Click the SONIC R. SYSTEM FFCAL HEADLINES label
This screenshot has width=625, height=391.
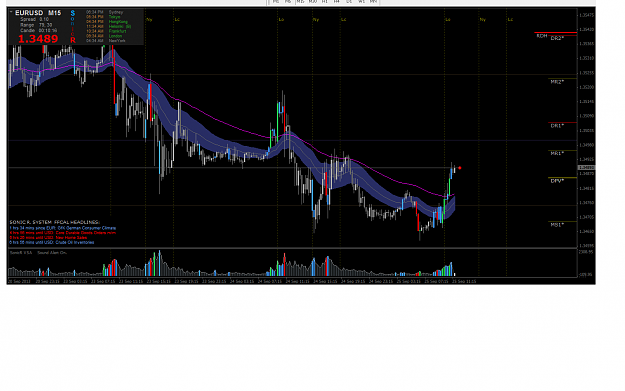point(54,222)
